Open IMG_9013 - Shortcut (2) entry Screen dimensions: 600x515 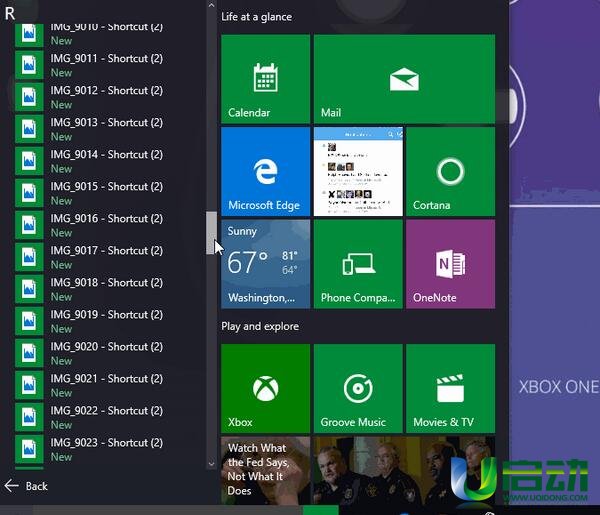[109, 129]
